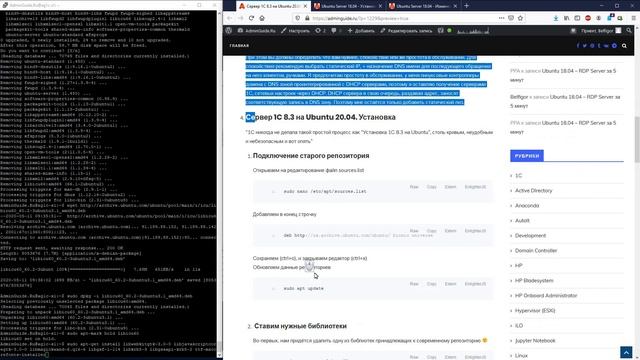The image size is (640, 360).
Task: Open the ILO category link
Action: (x=519, y=326)
